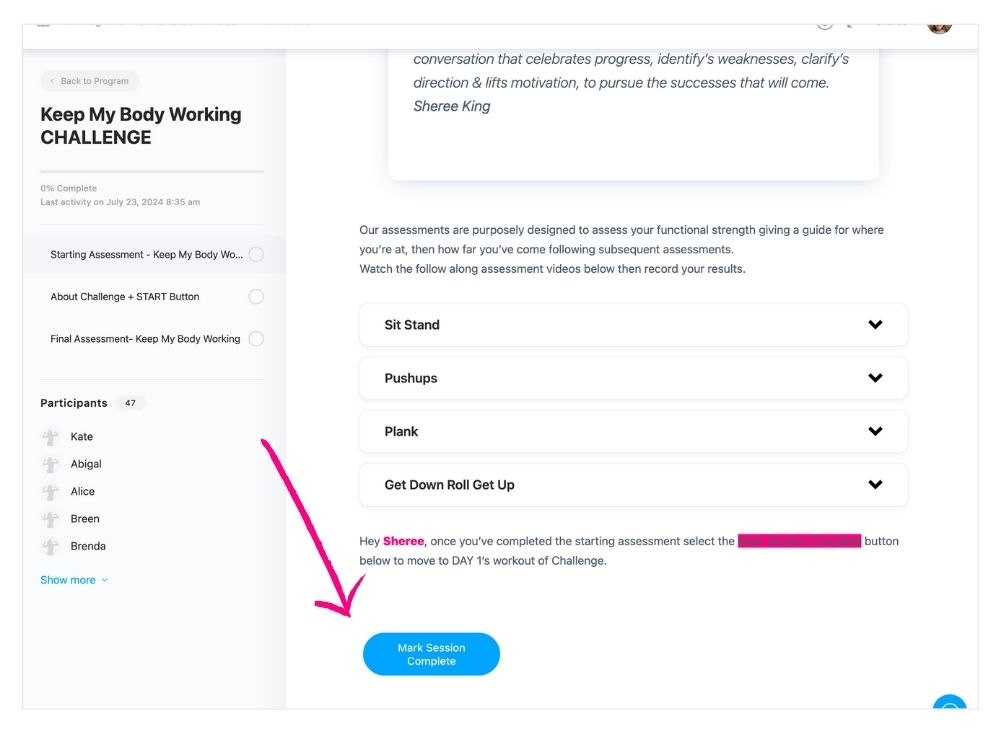Click the user profile picture at top right

(939, 25)
